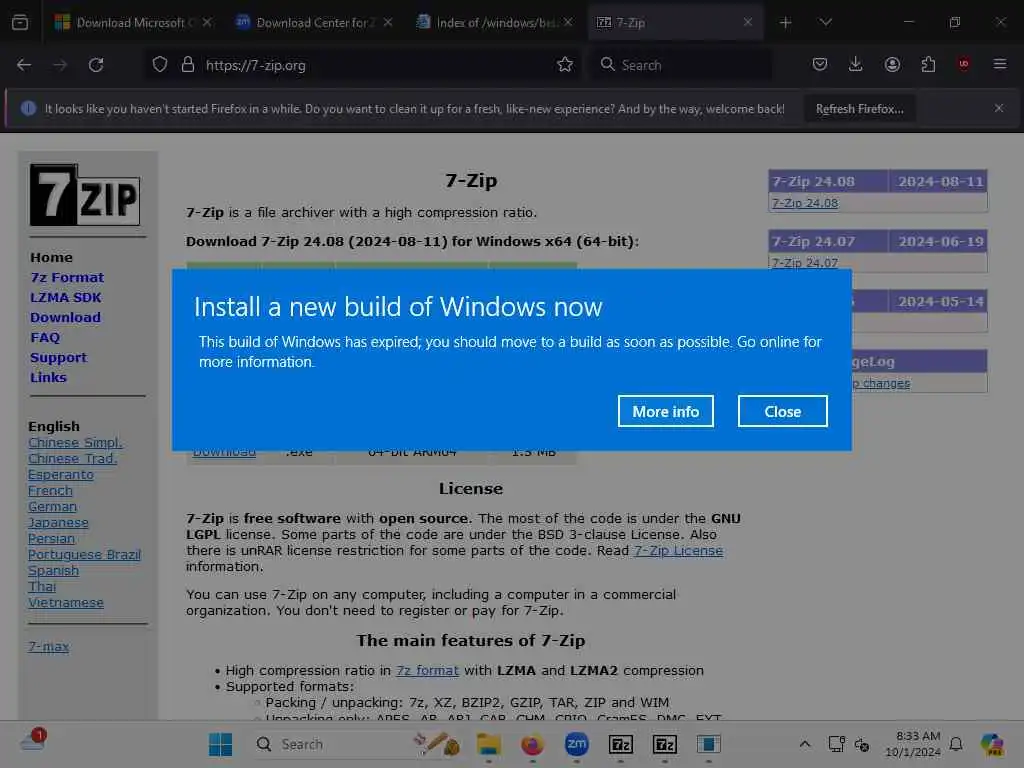Open the Firefox downloads panel
Viewport: 1024px width, 768px height.
click(856, 64)
